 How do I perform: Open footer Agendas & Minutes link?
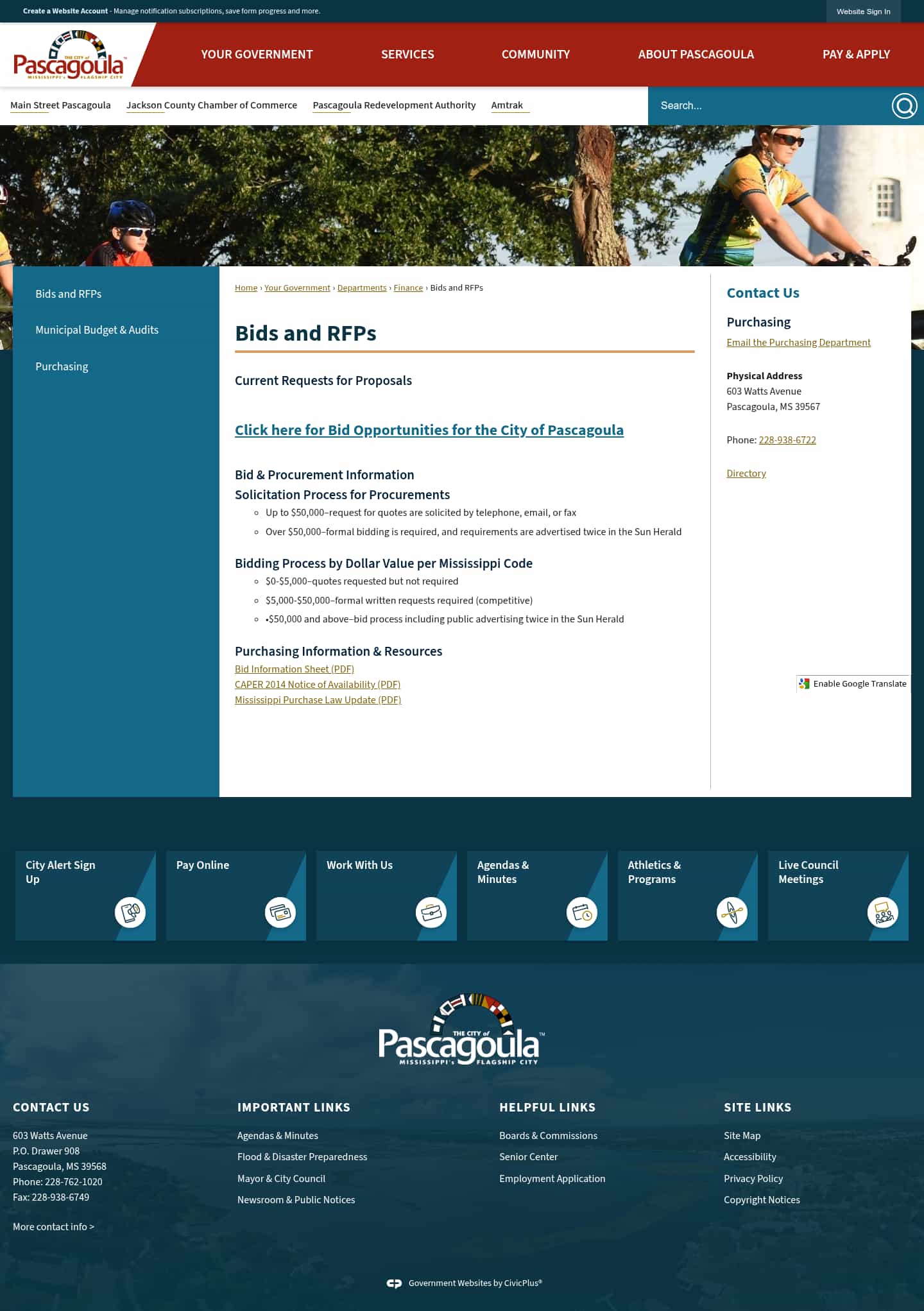pos(278,1136)
